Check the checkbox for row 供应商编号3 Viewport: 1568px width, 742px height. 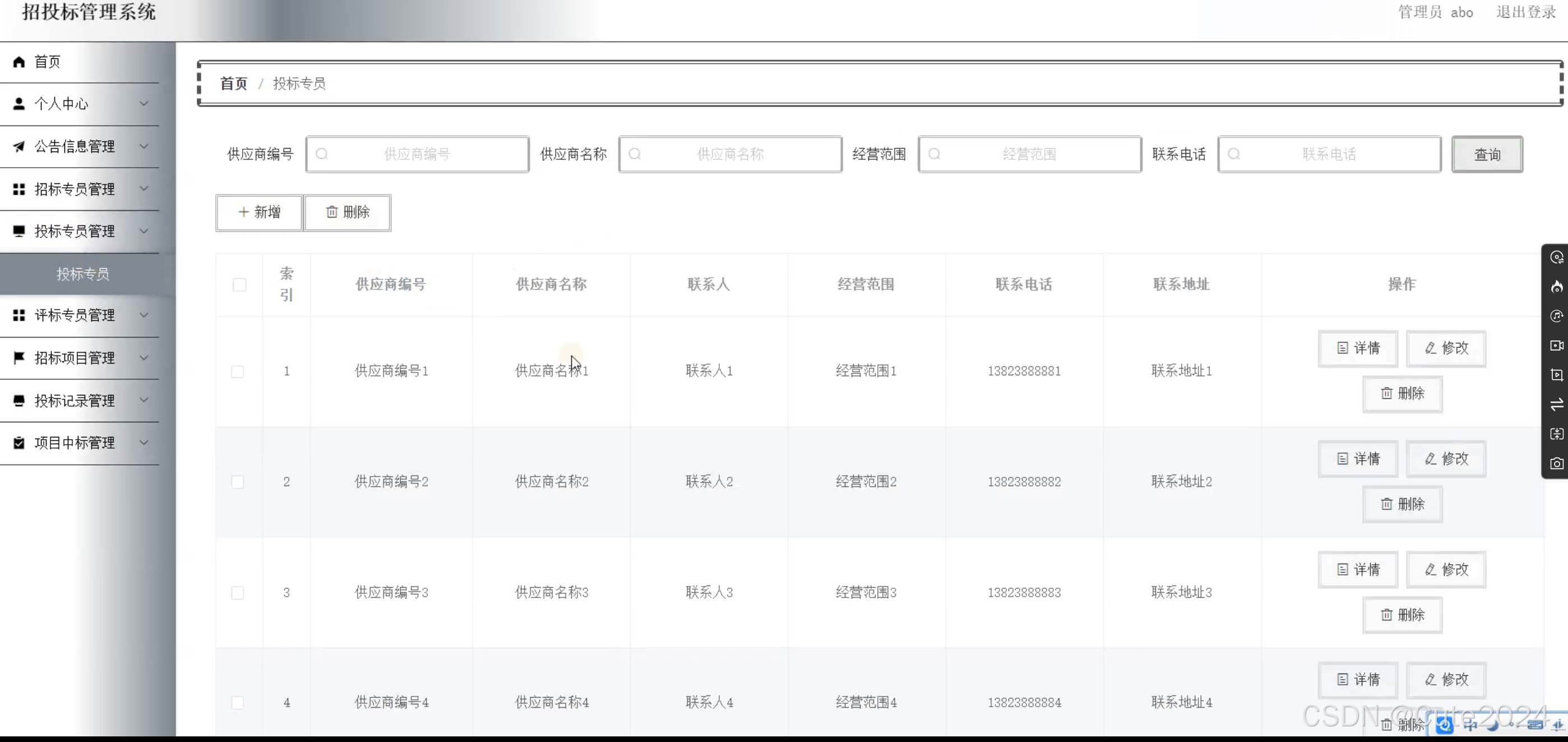point(237,592)
